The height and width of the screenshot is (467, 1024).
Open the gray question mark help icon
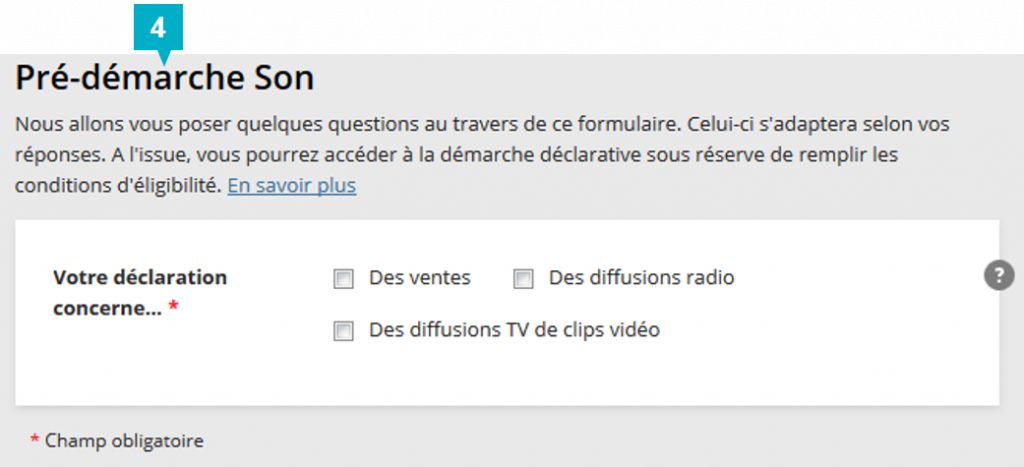(x=999, y=276)
